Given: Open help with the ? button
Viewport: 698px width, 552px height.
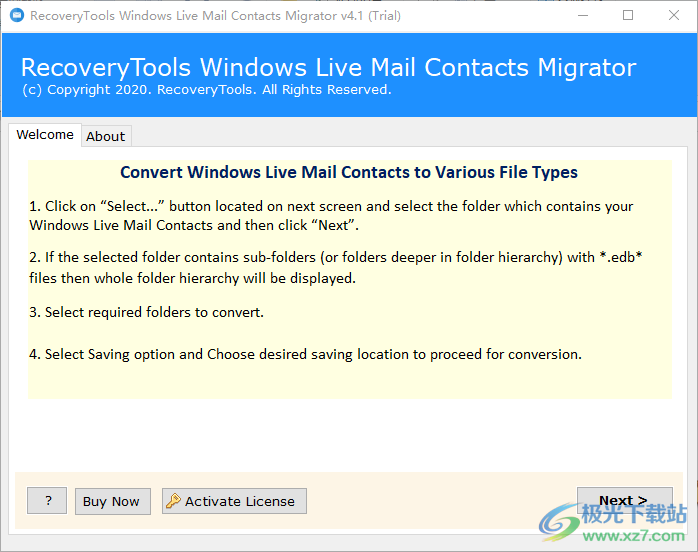Looking at the screenshot, I should click(x=47, y=501).
